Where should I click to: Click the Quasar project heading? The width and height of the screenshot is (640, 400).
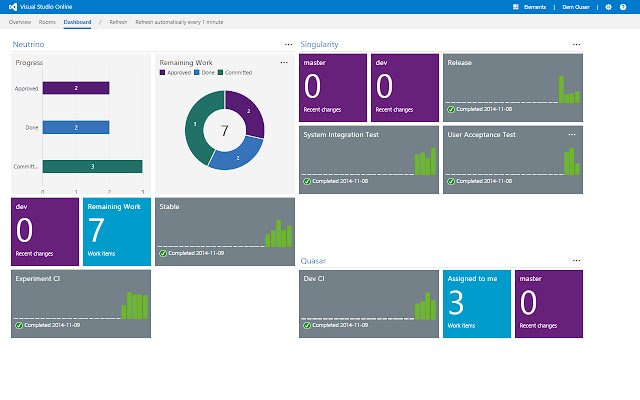click(313, 260)
